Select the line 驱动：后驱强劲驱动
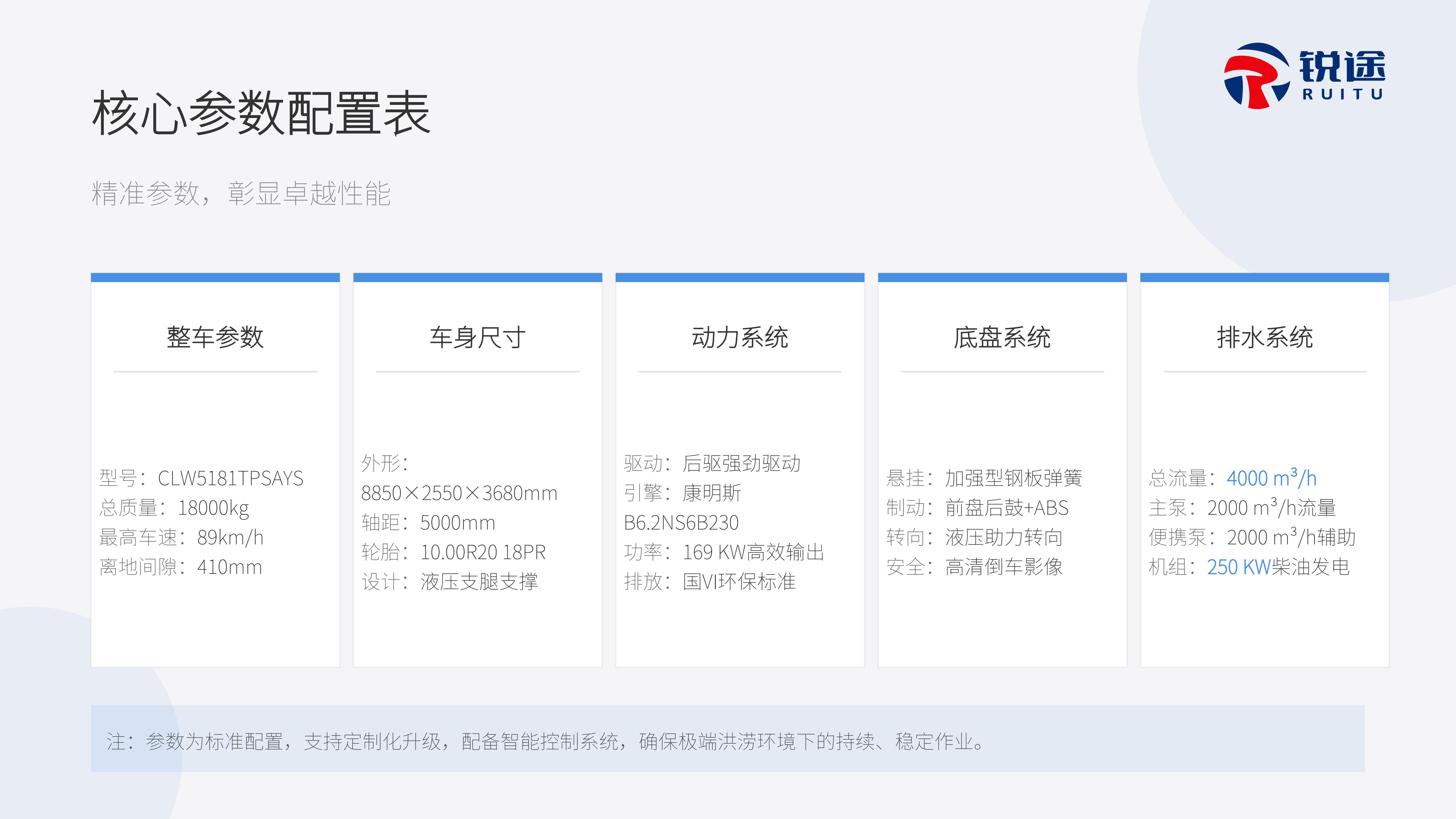The width and height of the screenshot is (1456, 819). point(712,464)
